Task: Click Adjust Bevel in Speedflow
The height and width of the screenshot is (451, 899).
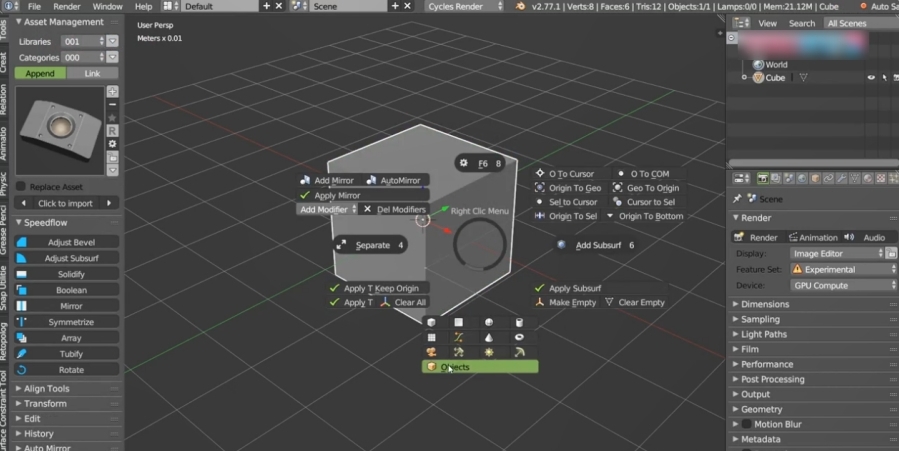Action: pyautogui.click(x=67, y=242)
